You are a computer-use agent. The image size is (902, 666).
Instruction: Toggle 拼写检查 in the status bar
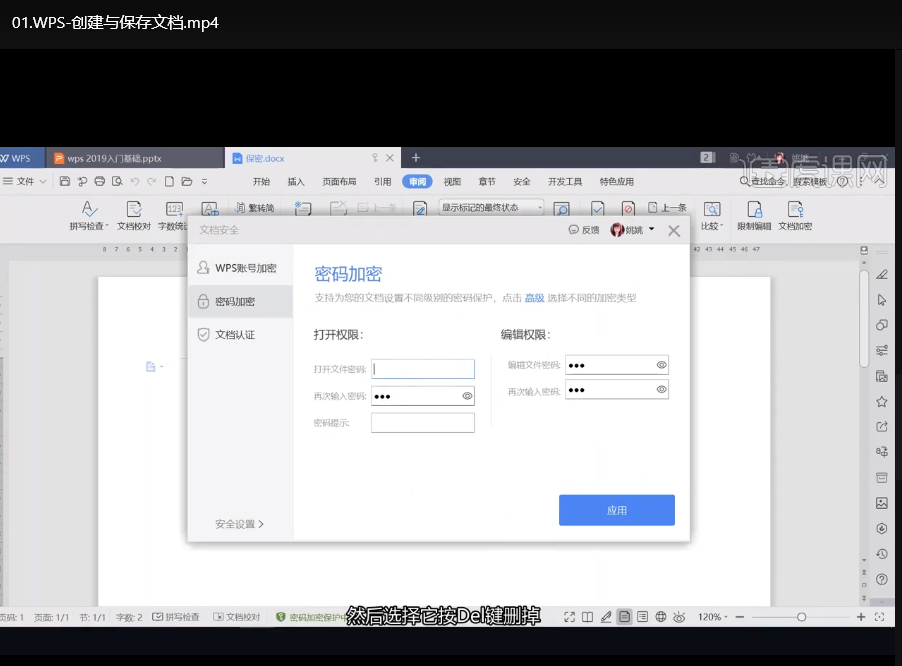tap(175, 617)
